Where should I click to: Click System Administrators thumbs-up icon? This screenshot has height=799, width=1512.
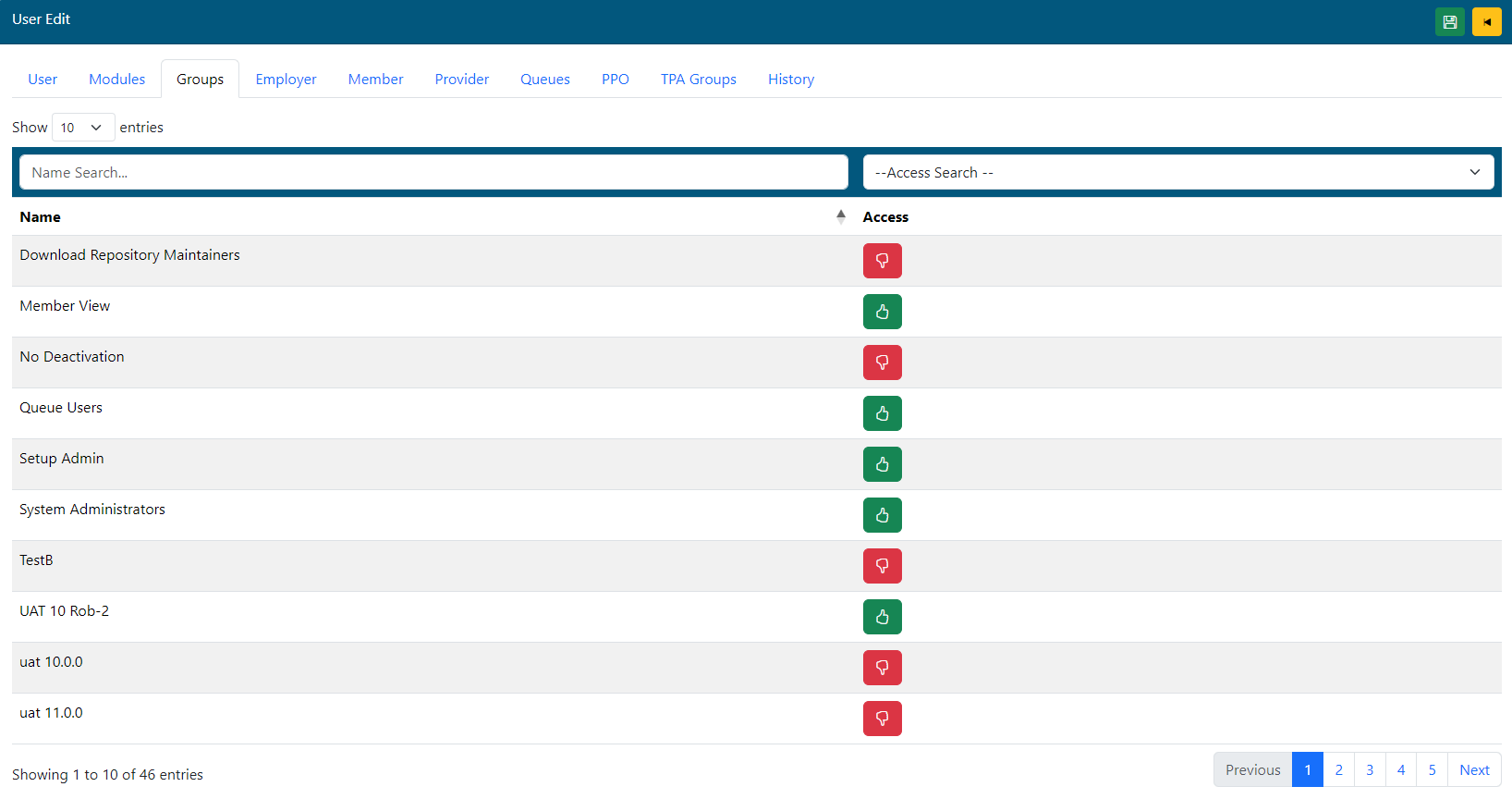(882, 515)
